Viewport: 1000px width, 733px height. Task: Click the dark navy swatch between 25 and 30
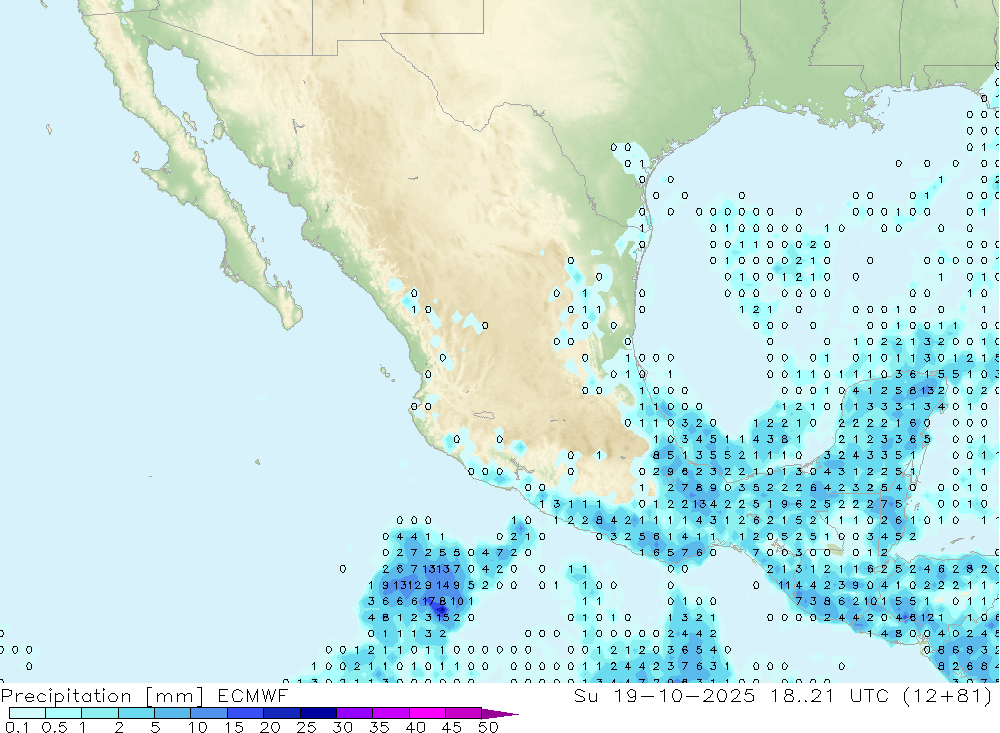318,713
